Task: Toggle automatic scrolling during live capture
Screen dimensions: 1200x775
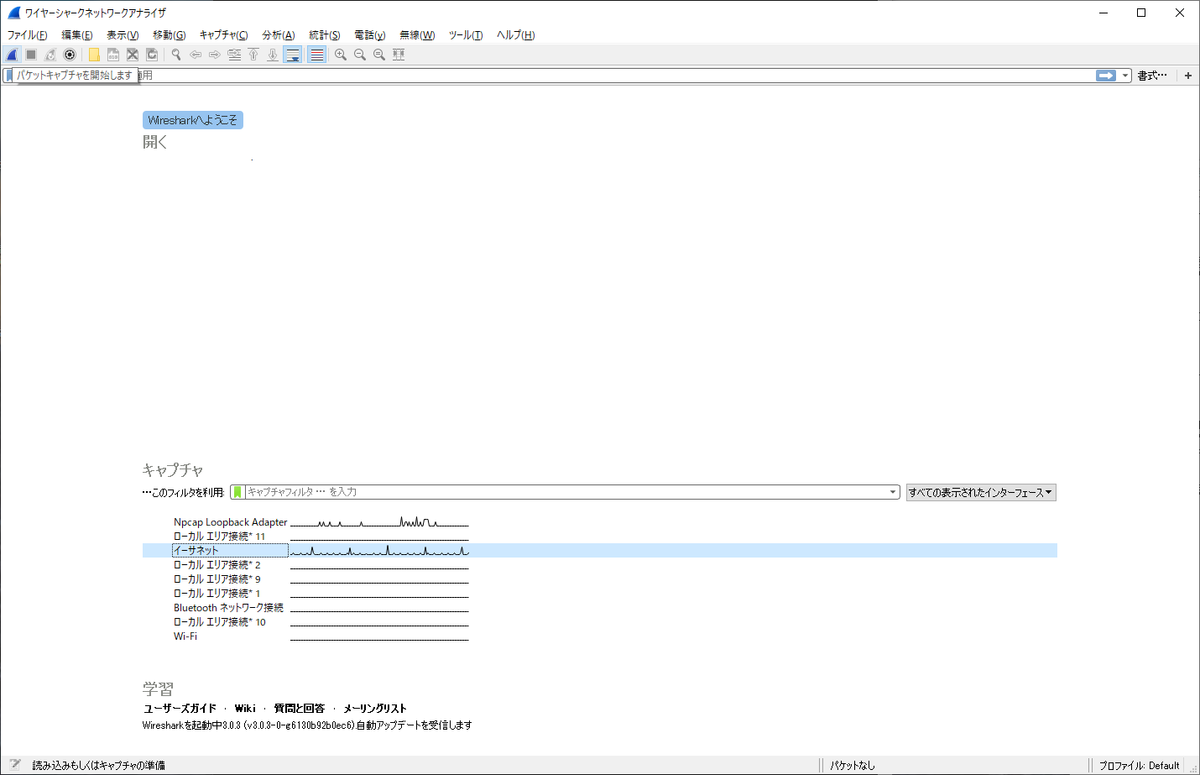Action: (292, 54)
